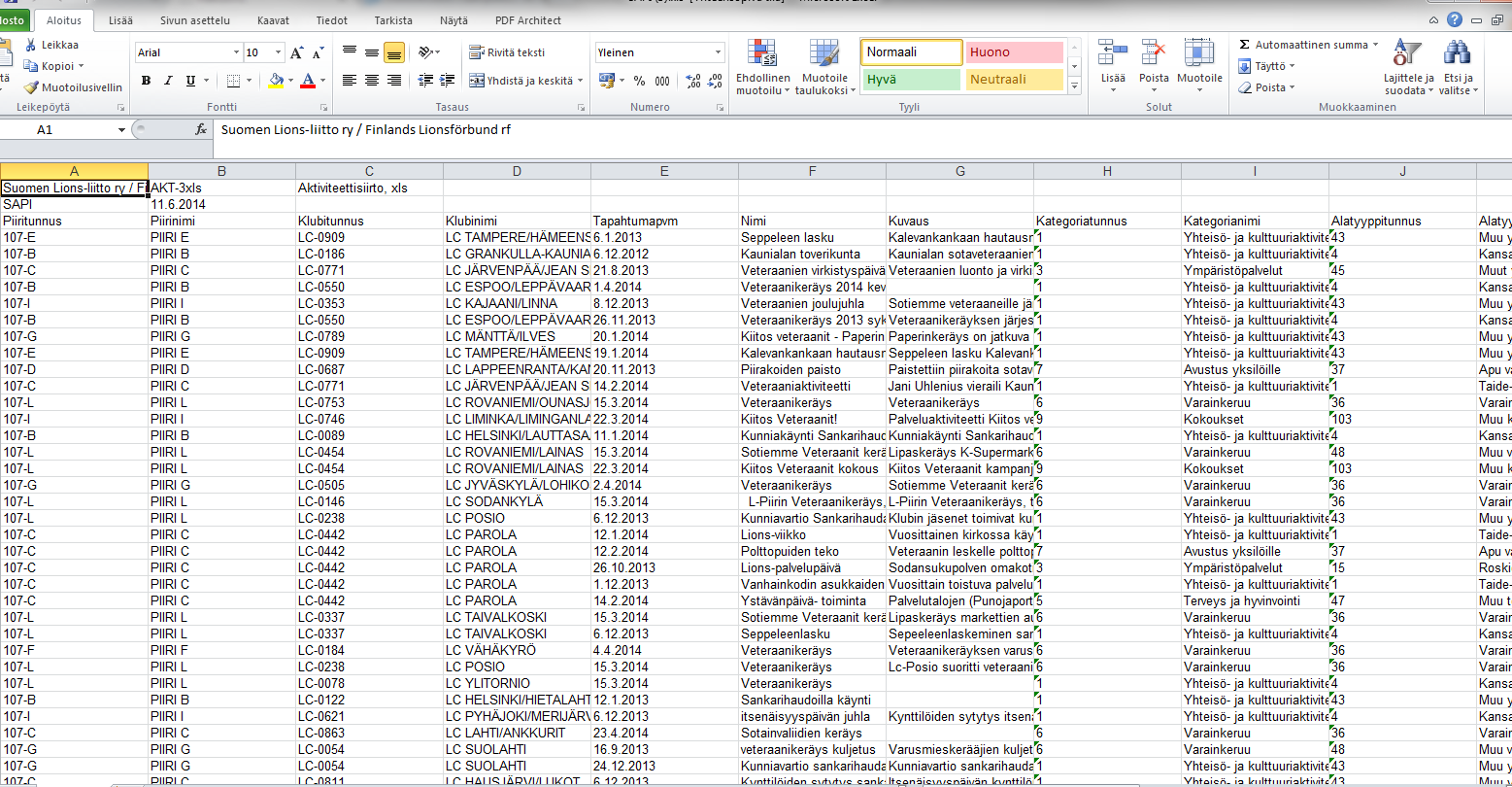
Task: Decrease decimal places
Action: (716, 81)
